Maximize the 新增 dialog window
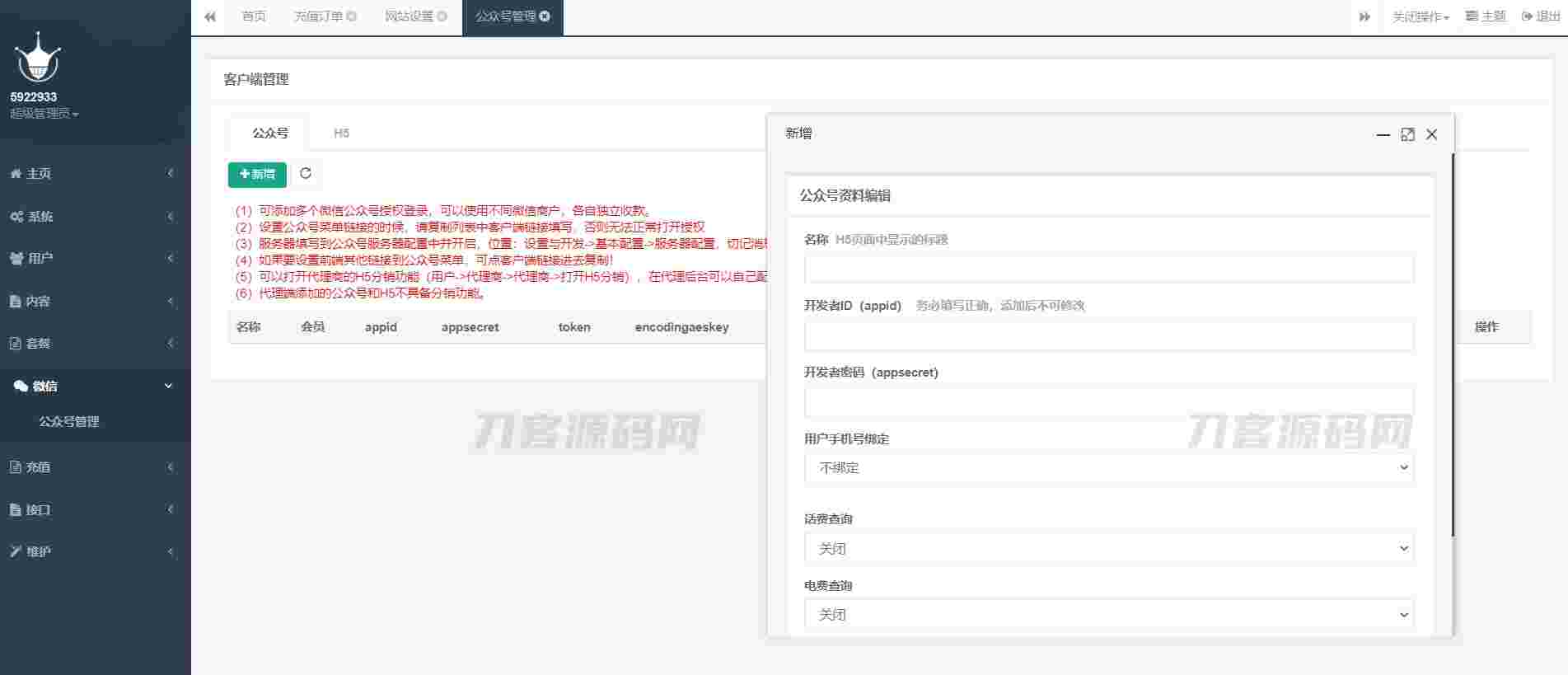The height and width of the screenshot is (675, 1568). (x=1407, y=134)
